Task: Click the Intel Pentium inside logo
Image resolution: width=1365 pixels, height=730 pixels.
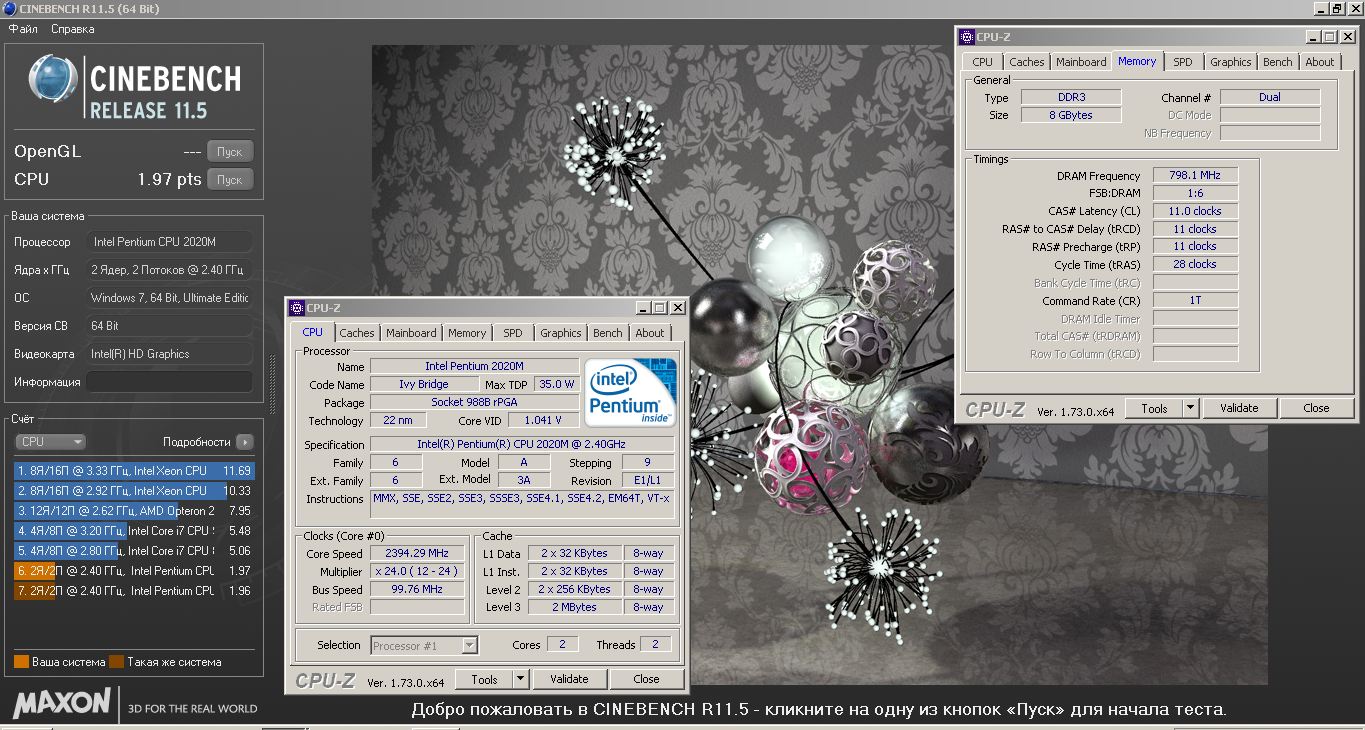Action: 630,393
